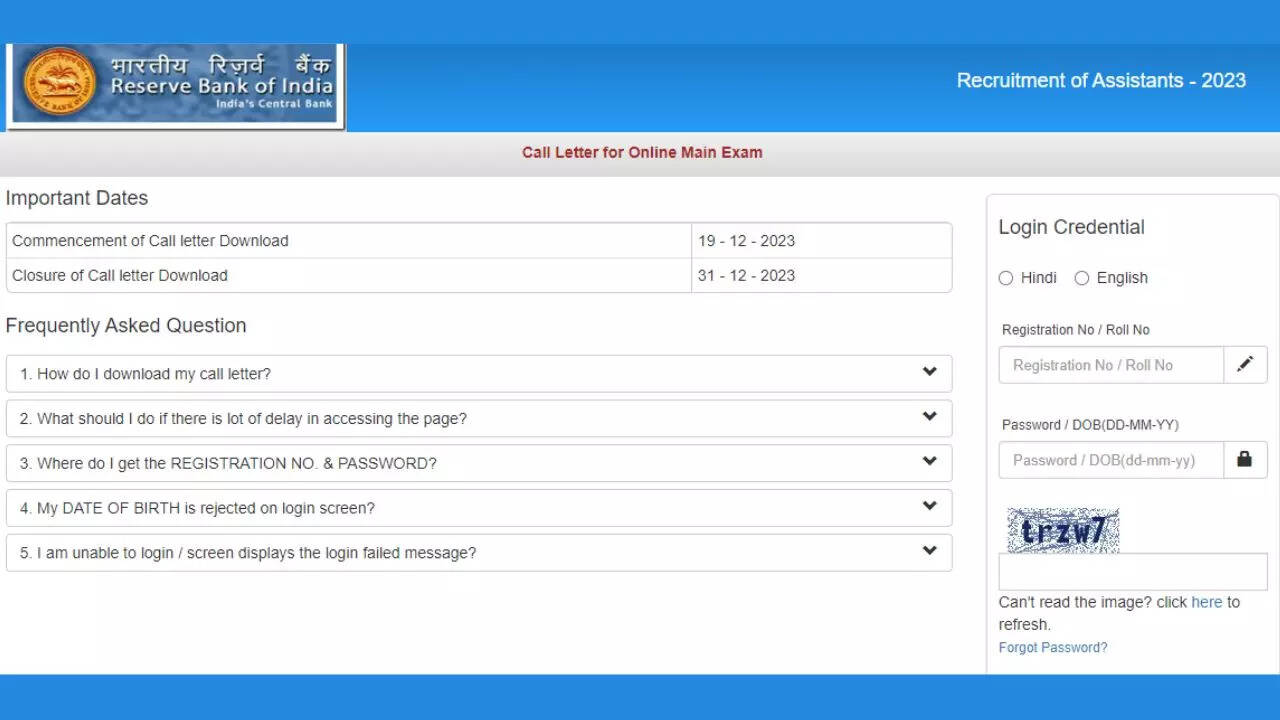This screenshot has width=1280, height=720.
Task: Click the captcha image showing trzw7
Action: 1063,530
